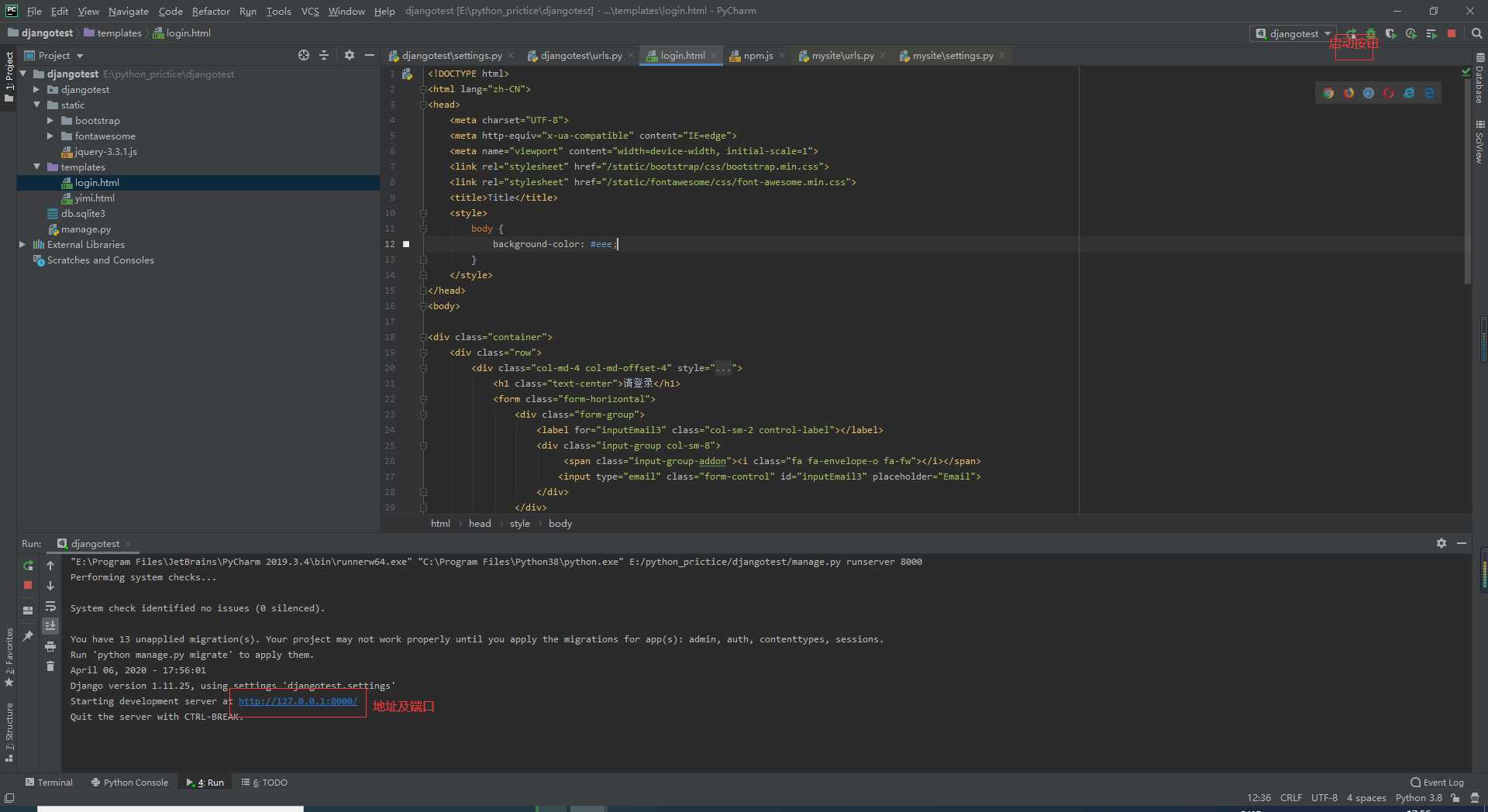The image size is (1488, 812).
Task: Click the locate-in-project target icon
Action: coord(304,55)
